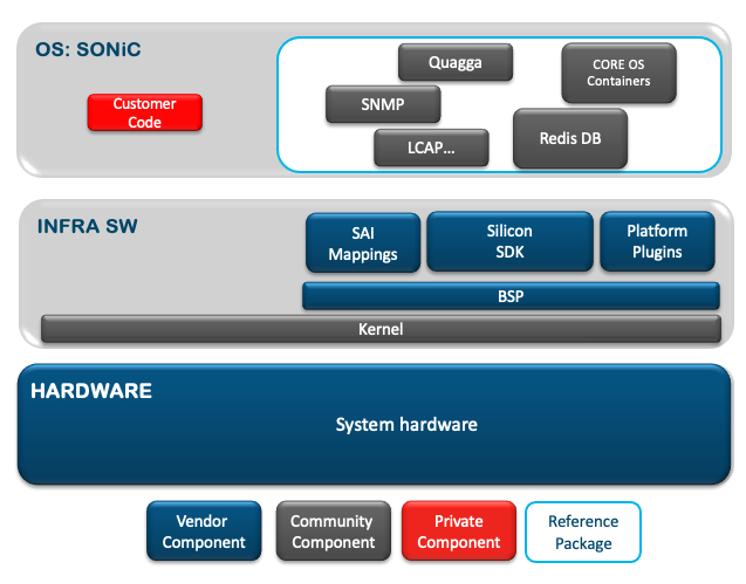Click the gray Kernel bar
Screen dimensions: 746x584
(380, 328)
